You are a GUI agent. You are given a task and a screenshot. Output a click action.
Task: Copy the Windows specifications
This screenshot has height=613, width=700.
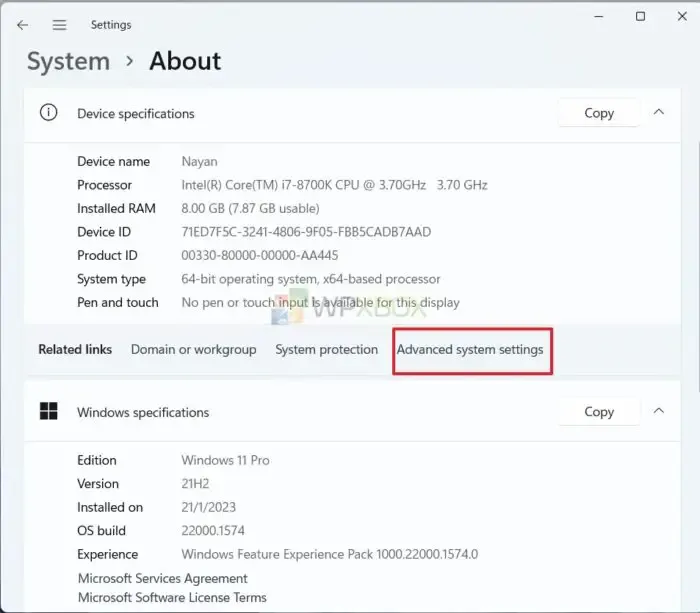coord(599,412)
